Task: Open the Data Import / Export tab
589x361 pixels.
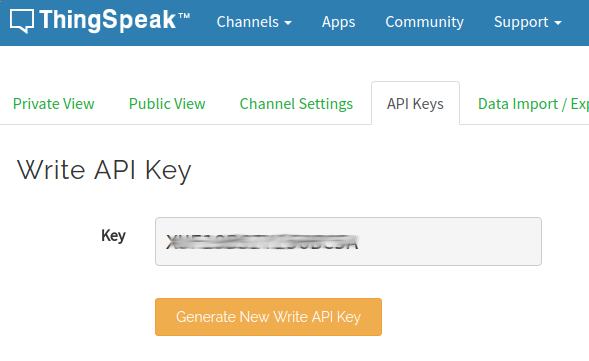Action: (x=533, y=104)
